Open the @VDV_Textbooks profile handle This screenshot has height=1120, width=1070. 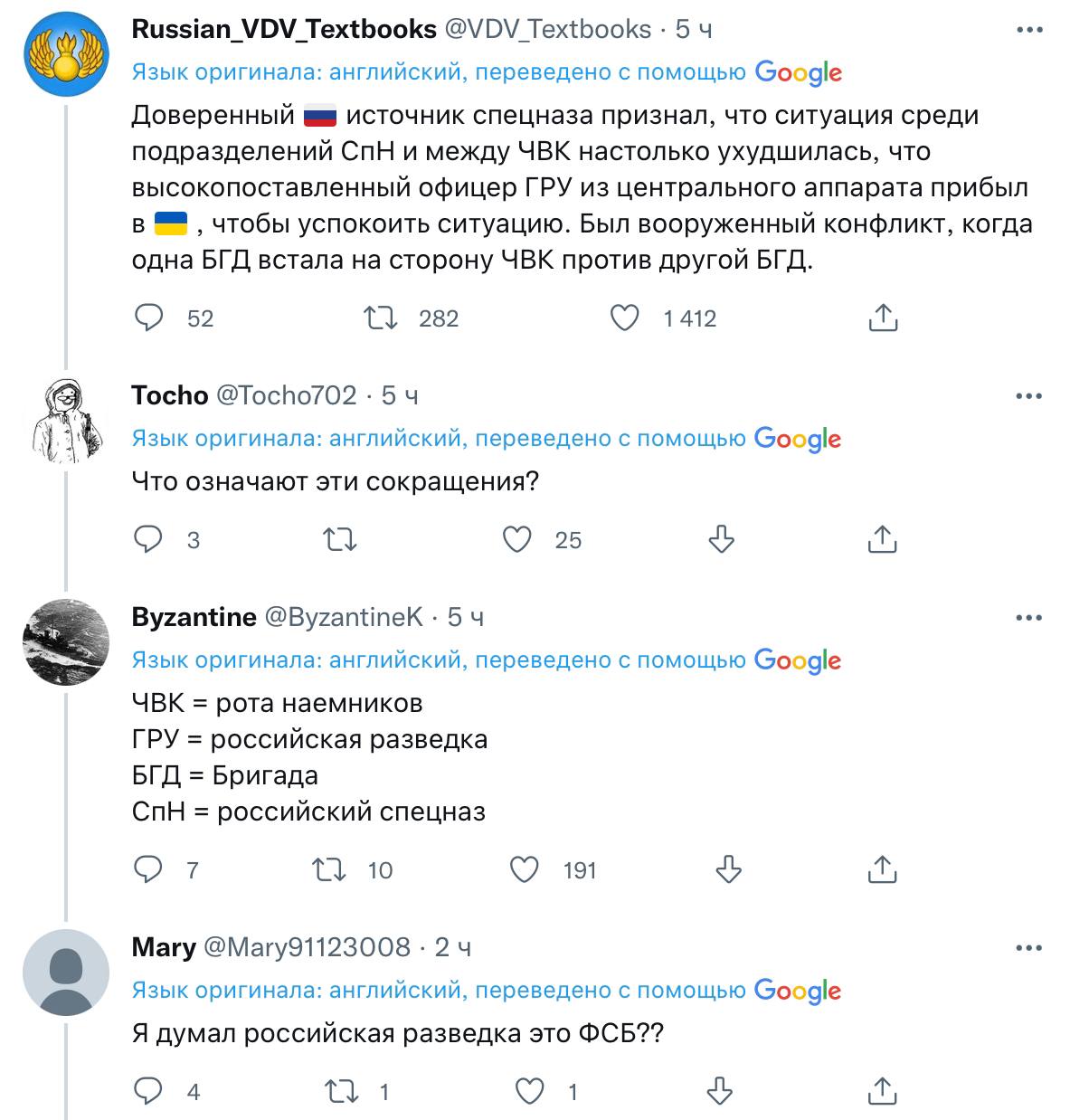tap(547, 30)
